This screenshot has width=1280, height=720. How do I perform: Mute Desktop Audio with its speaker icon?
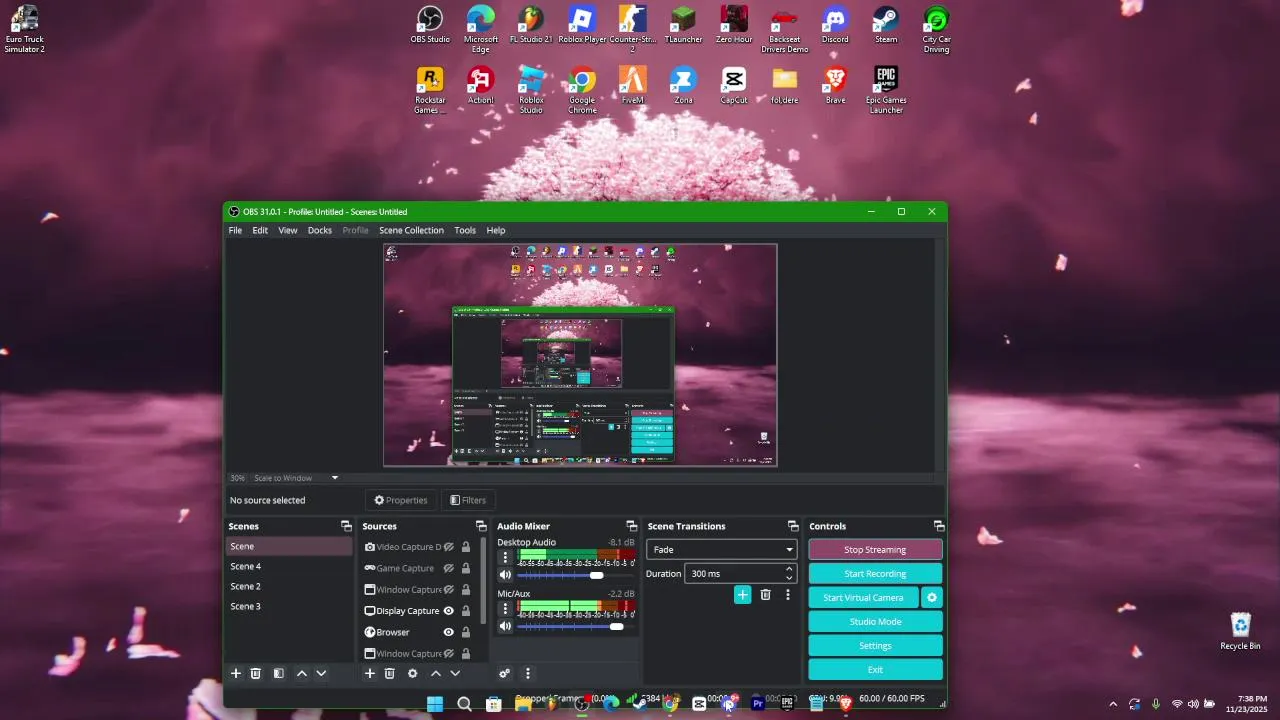click(x=505, y=575)
